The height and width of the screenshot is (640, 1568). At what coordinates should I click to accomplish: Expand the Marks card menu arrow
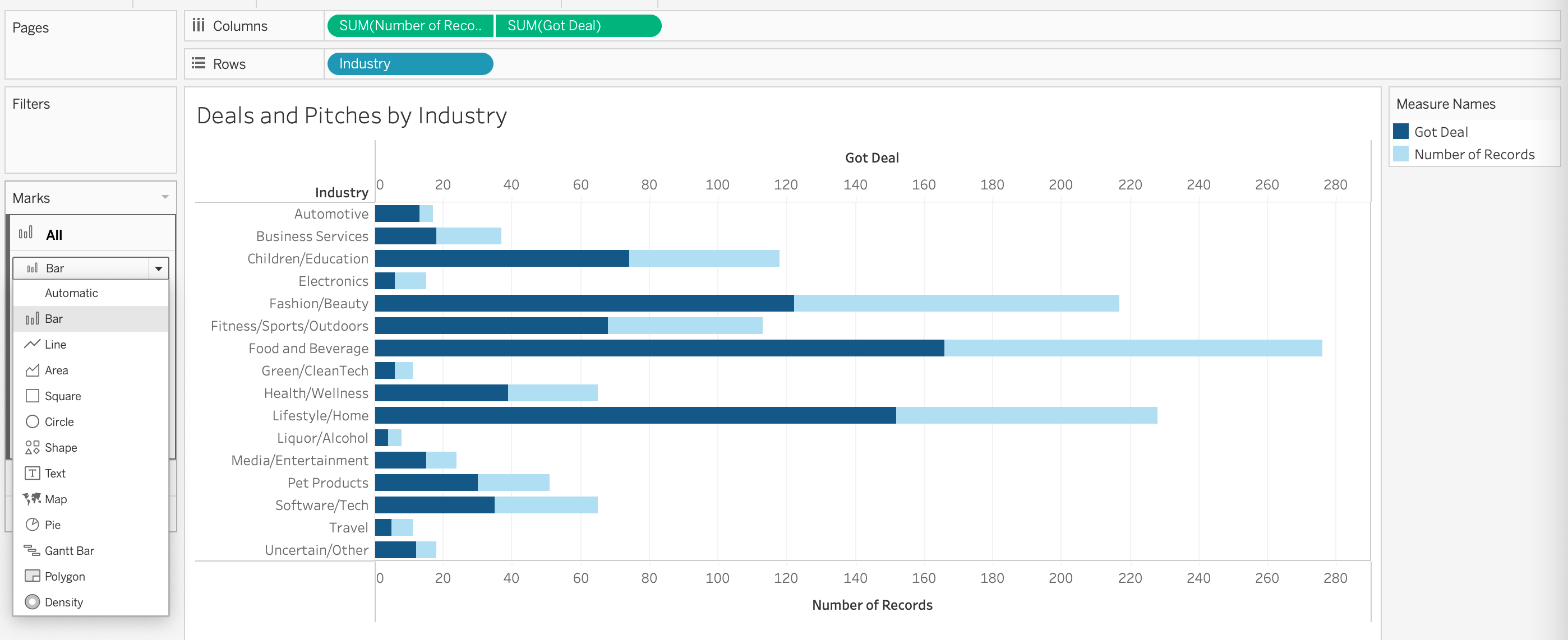point(164,197)
